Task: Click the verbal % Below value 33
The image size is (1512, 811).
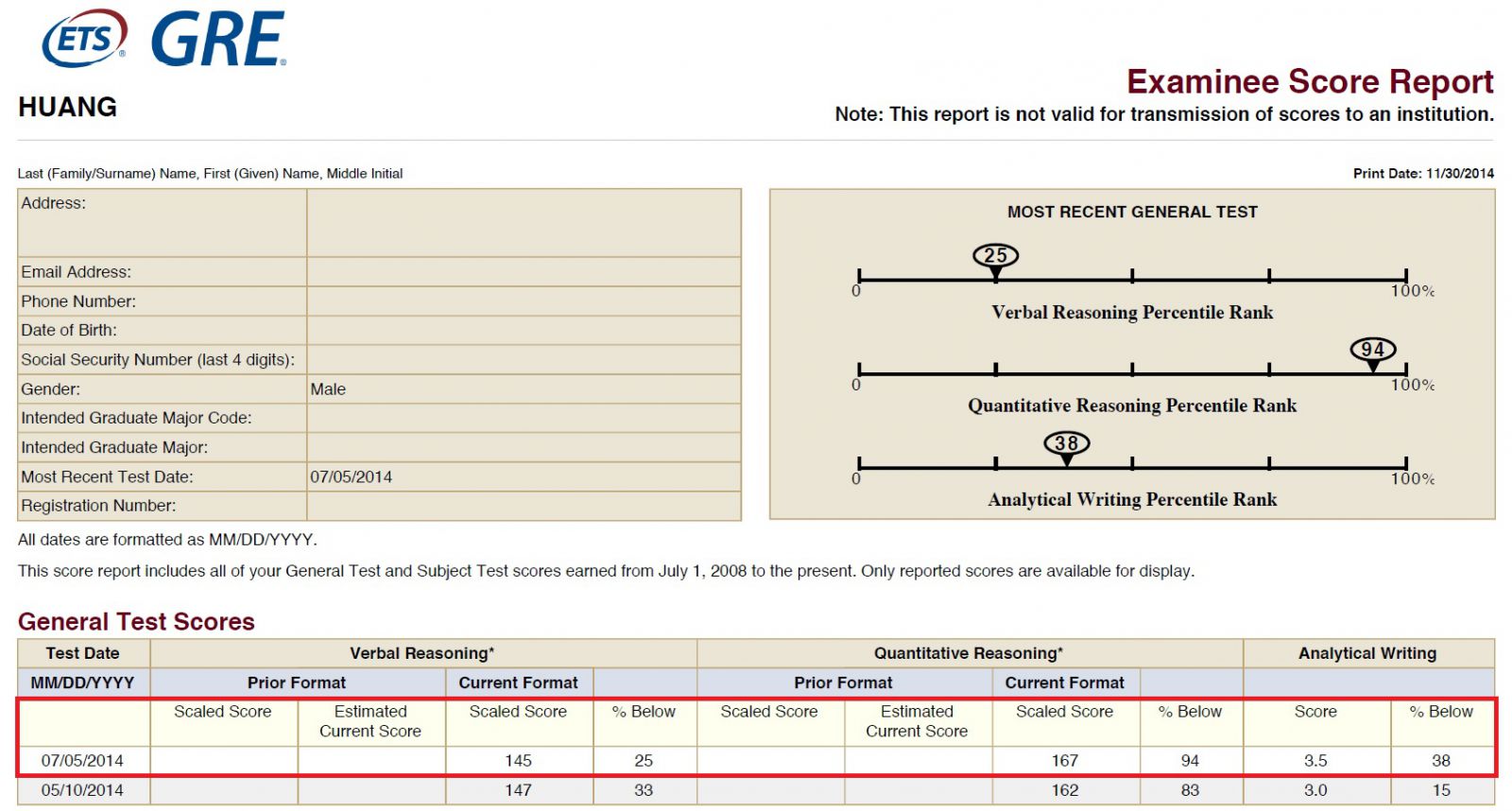Action: (644, 790)
